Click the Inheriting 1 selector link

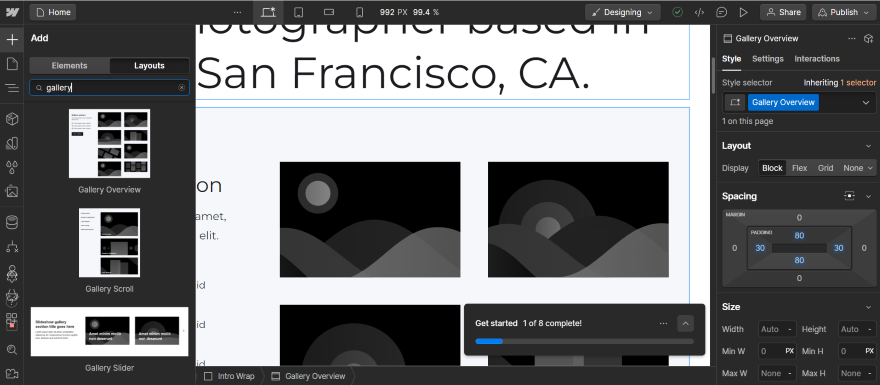[x=840, y=82]
